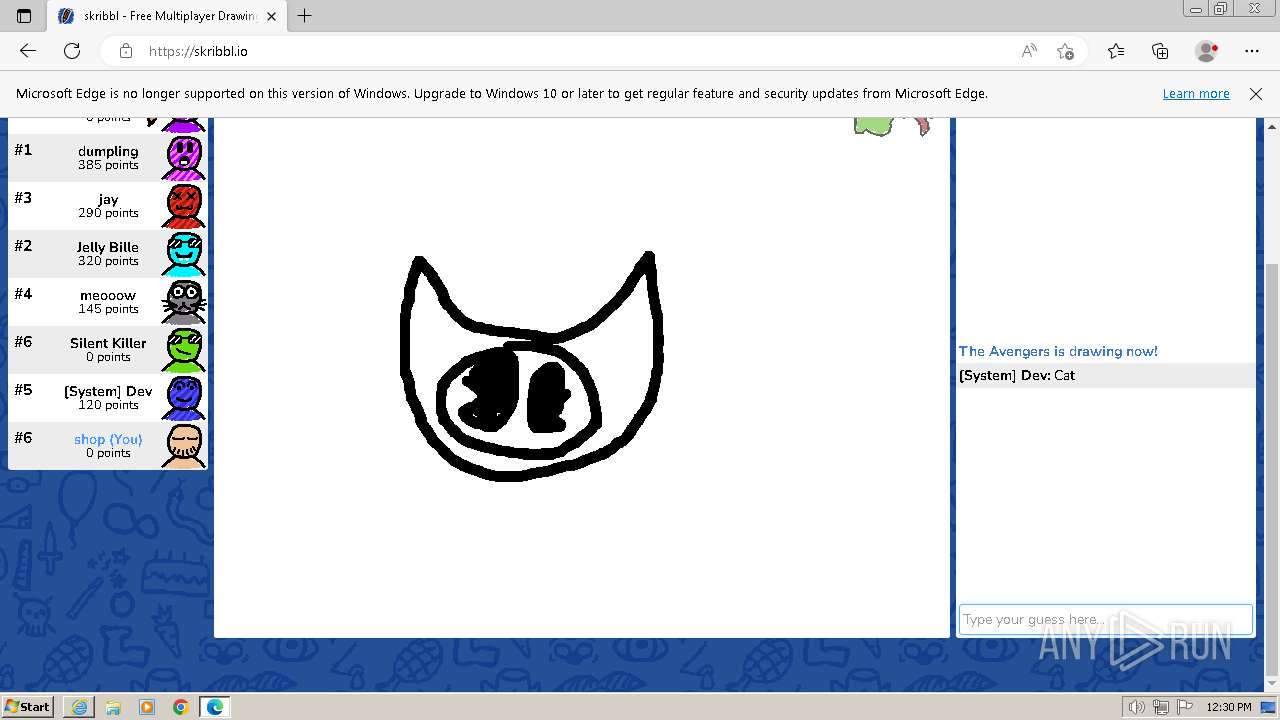Open Chrome from taskbar
The width and height of the screenshot is (1280, 720).
coord(181,707)
